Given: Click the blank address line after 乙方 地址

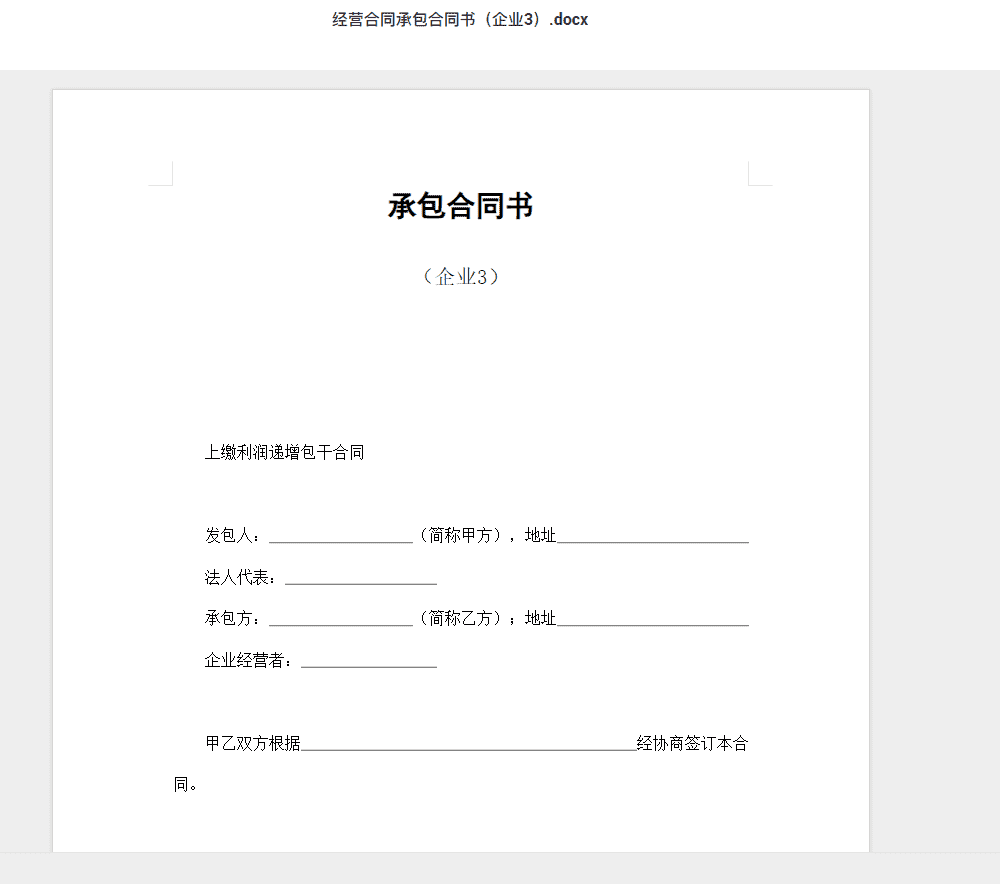Looking at the screenshot, I should [x=653, y=620].
